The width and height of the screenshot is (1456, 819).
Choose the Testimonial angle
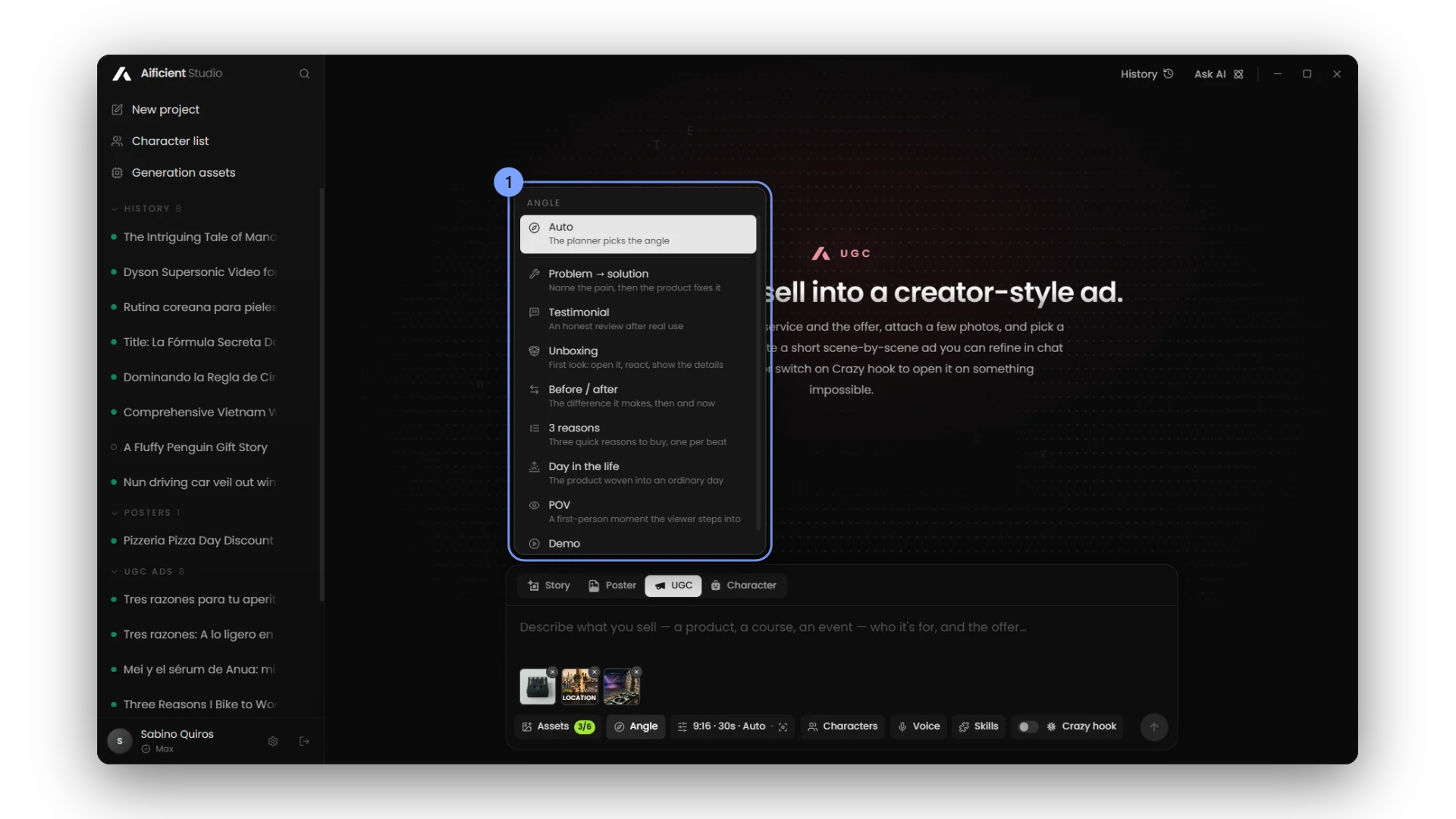638,318
